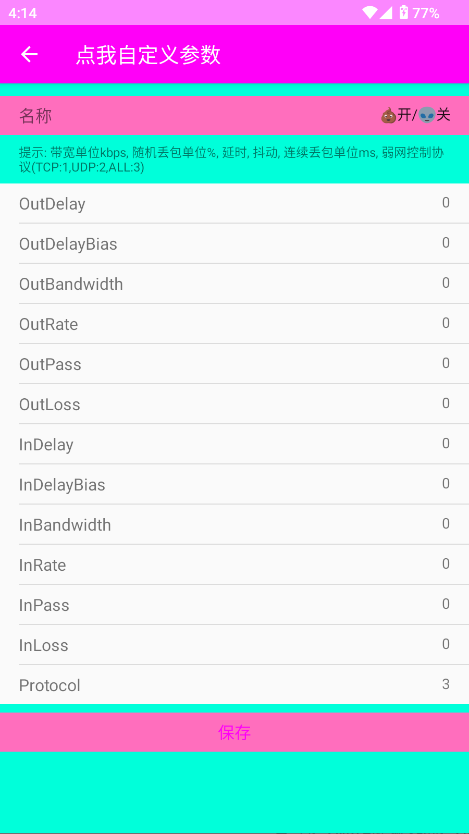The image size is (469, 834).
Task: Edit the InLoss value
Action: [446, 644]
